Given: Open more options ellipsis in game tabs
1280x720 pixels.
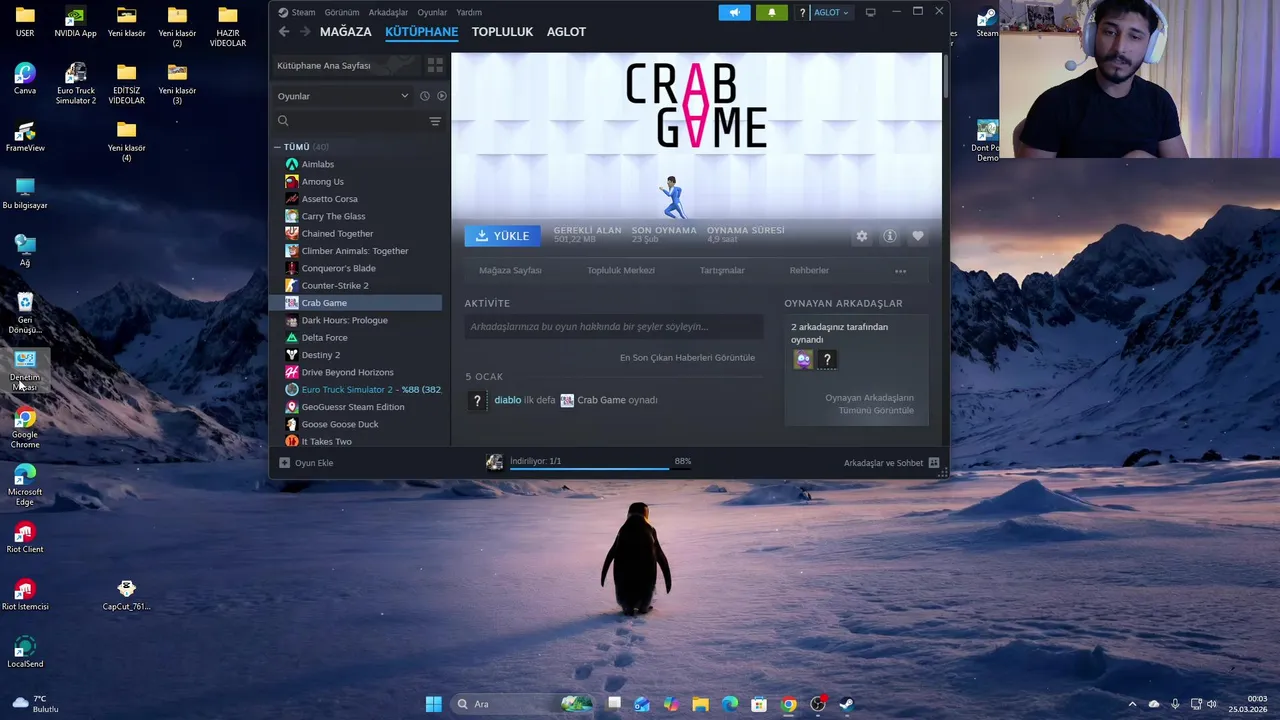Looking at the screenshot, I should pyautogui.click(x=900, y=271).
